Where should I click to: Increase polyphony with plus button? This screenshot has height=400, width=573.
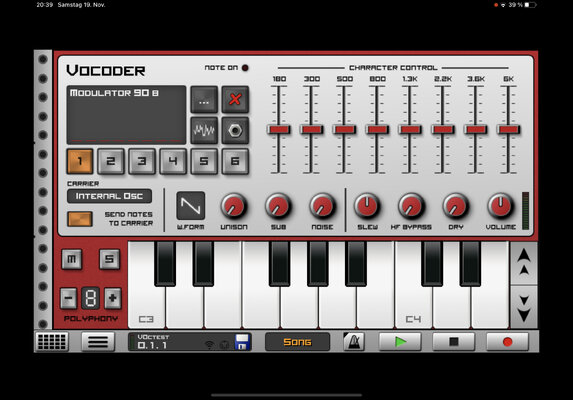pos(113,298)
